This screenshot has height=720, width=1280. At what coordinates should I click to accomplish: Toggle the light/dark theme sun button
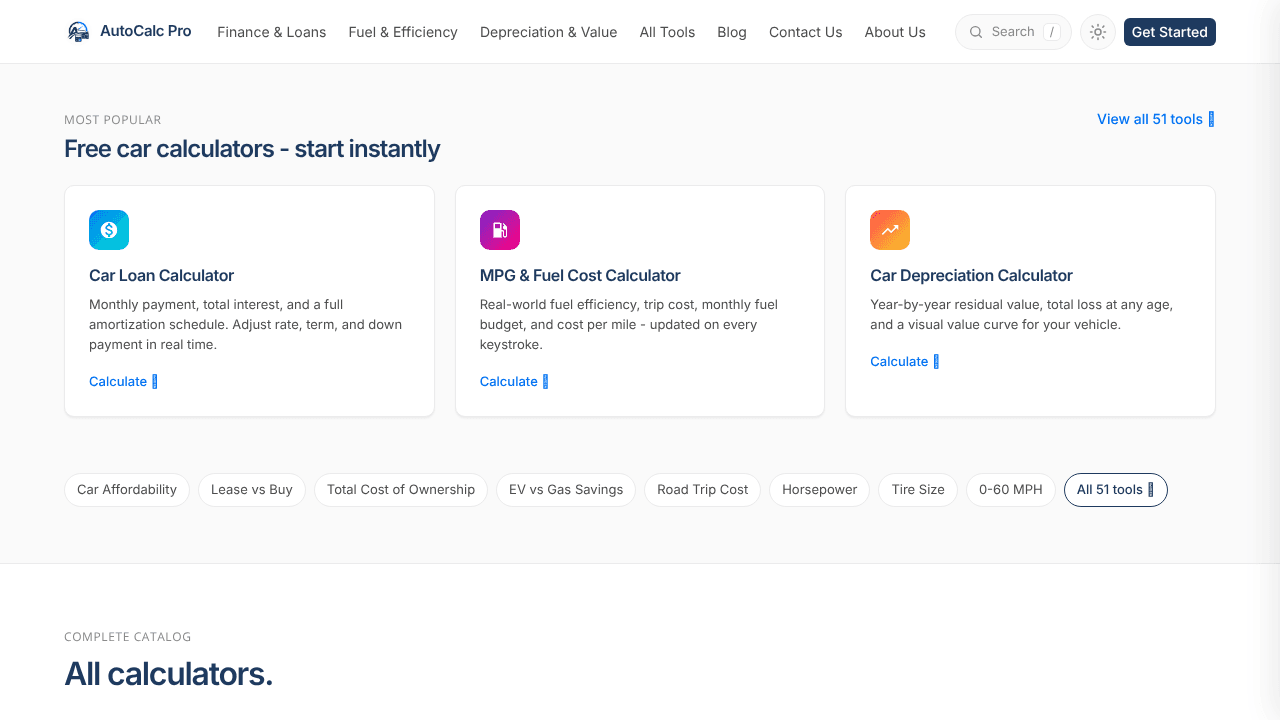(x=1098, y=32)
